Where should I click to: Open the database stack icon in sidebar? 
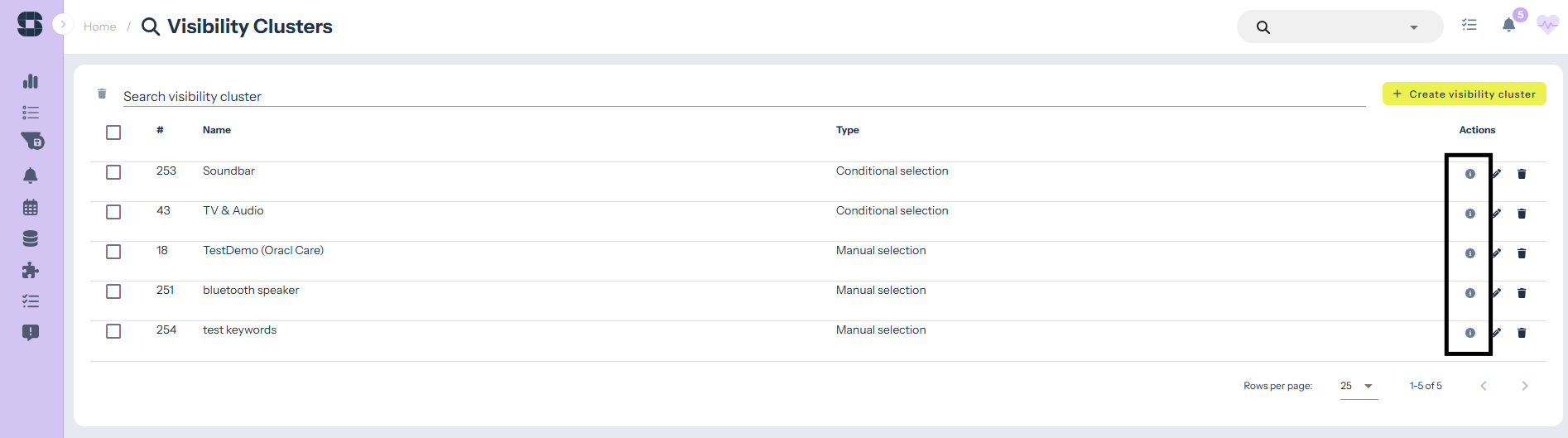(x=31, y=239)
